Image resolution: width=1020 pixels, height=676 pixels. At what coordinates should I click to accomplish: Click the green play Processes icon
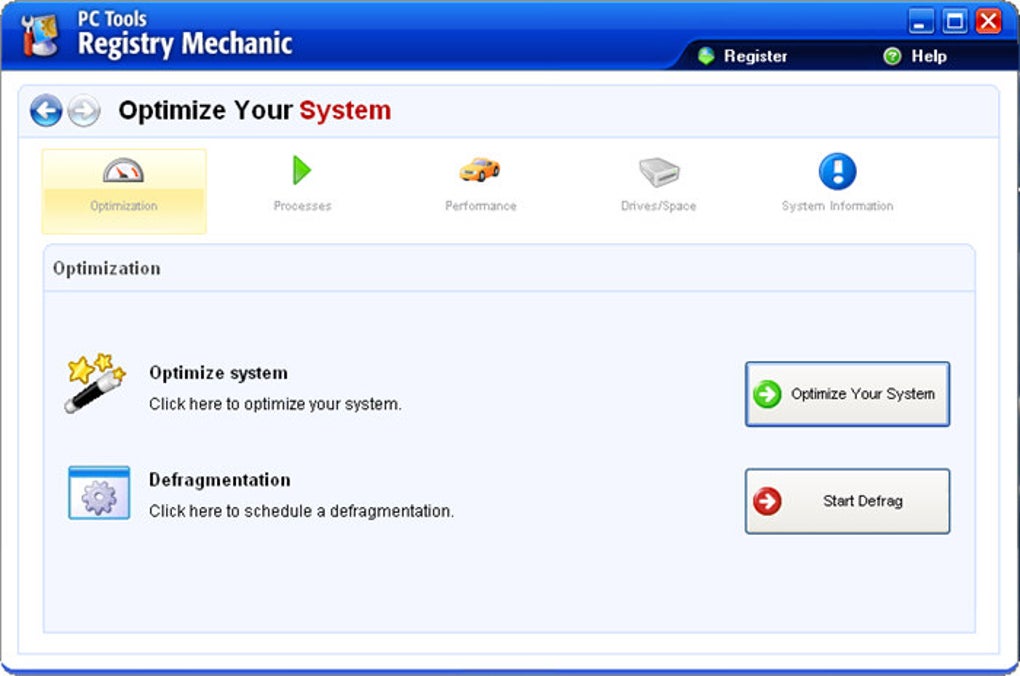(302, 170)
